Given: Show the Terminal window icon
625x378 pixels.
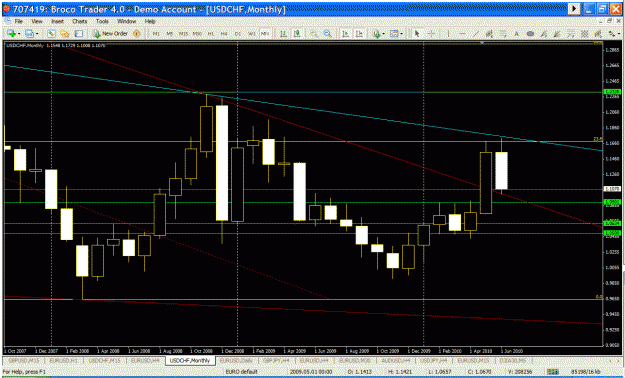Looking at the screenshot, I should [79, 34].
